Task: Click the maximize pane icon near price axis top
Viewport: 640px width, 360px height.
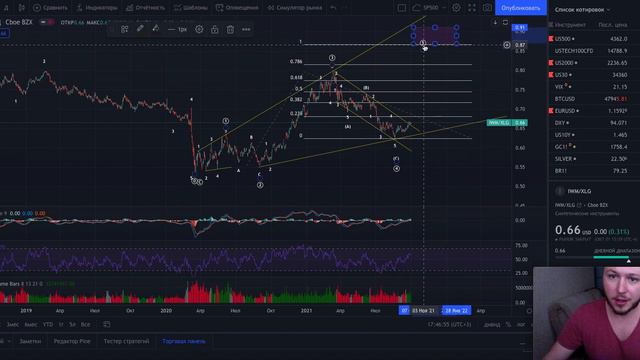Action: point(505,22)
